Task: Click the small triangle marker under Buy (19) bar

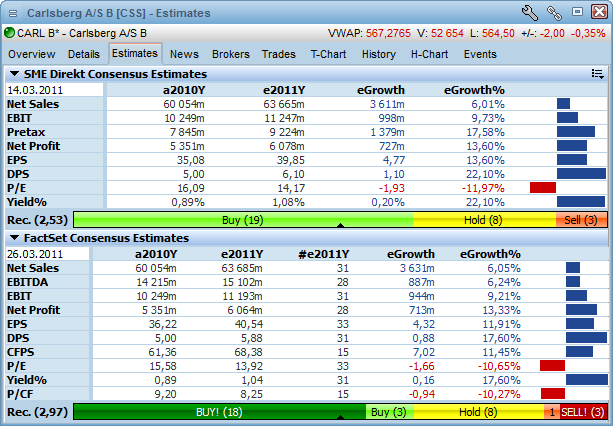Action: click(341, 226)
